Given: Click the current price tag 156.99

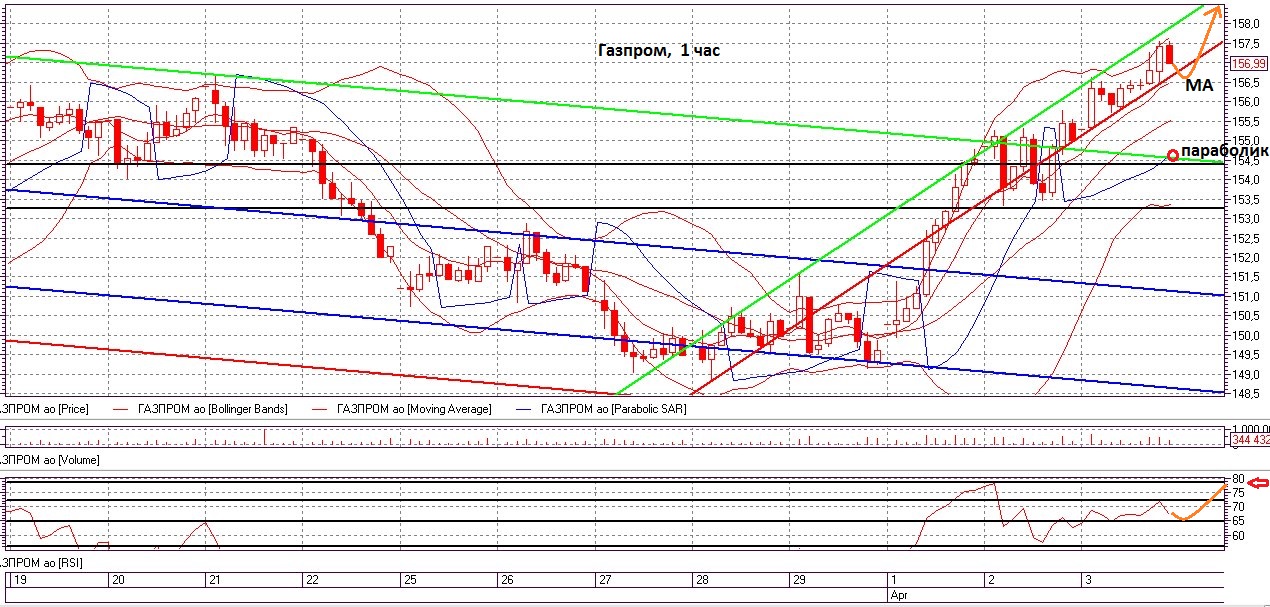Looking at the screenshot, I should click(x=1251, y=63).
